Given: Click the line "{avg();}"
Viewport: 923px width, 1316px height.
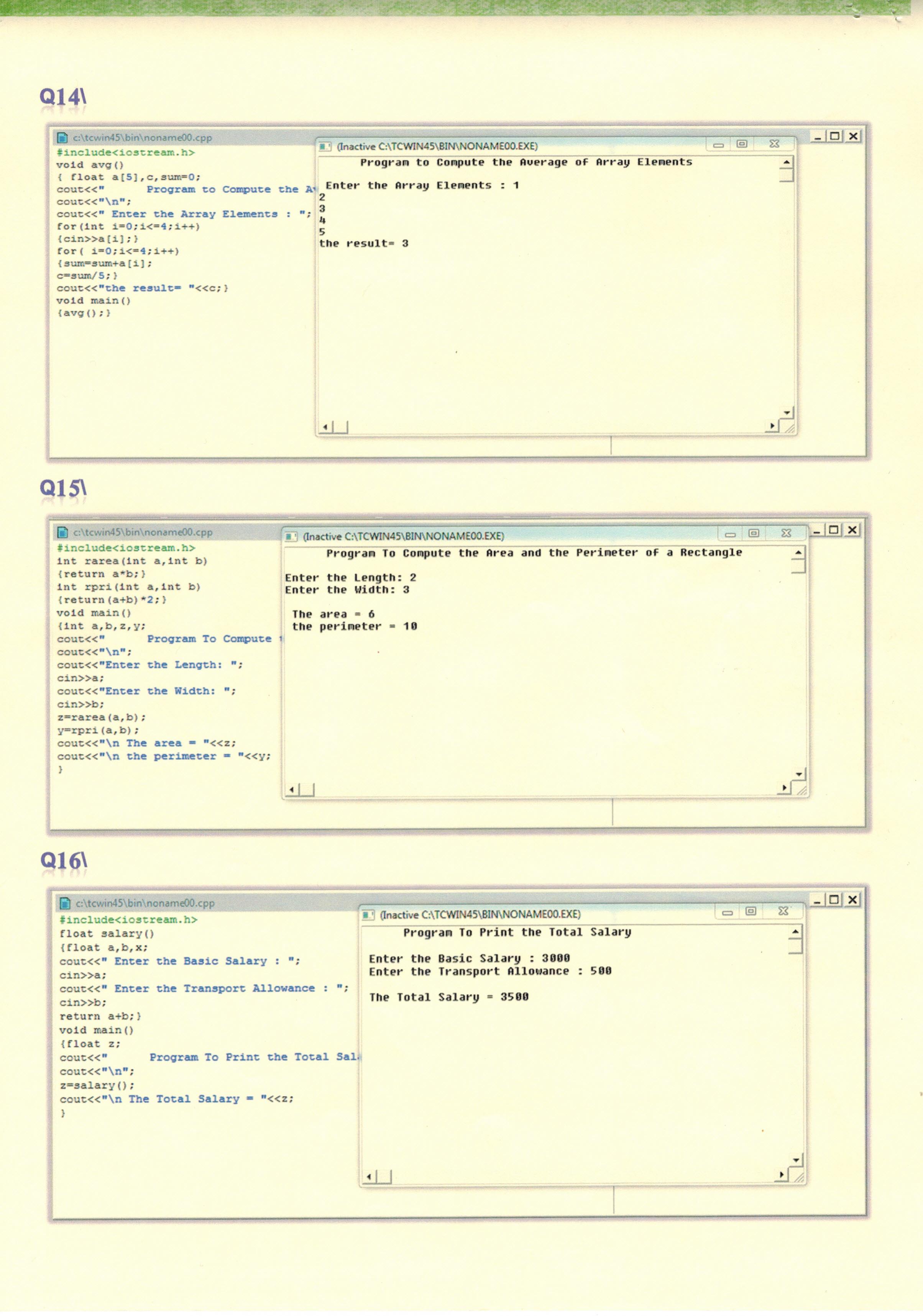Looking at the screenshot, I should (x=84, y=313).
